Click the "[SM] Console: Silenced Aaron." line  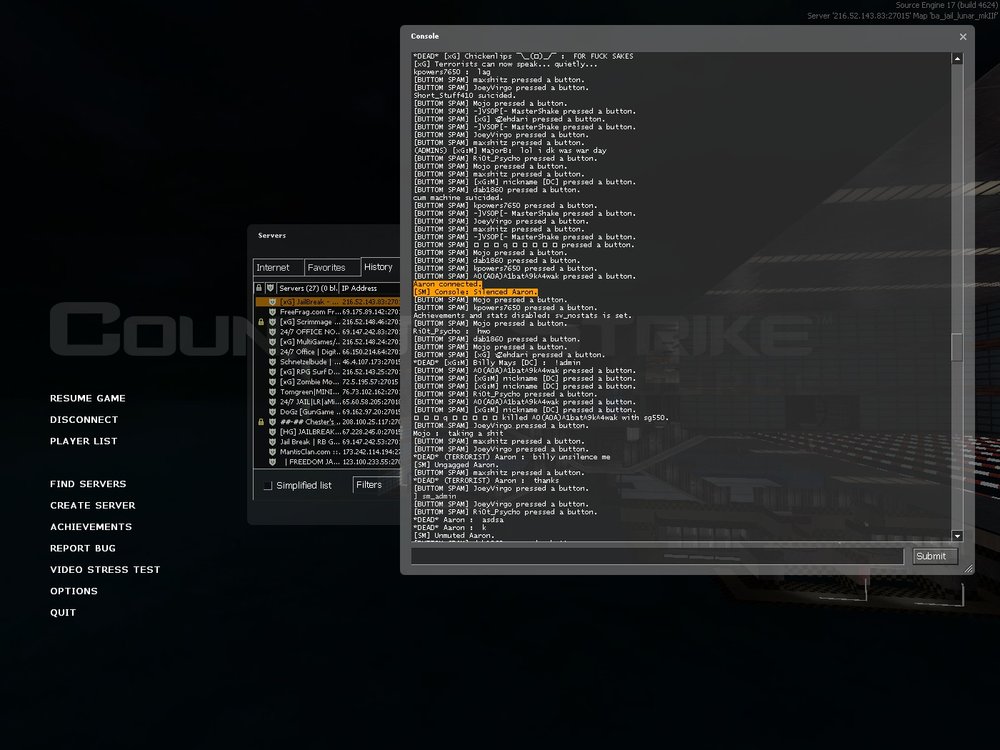(475, 291)
